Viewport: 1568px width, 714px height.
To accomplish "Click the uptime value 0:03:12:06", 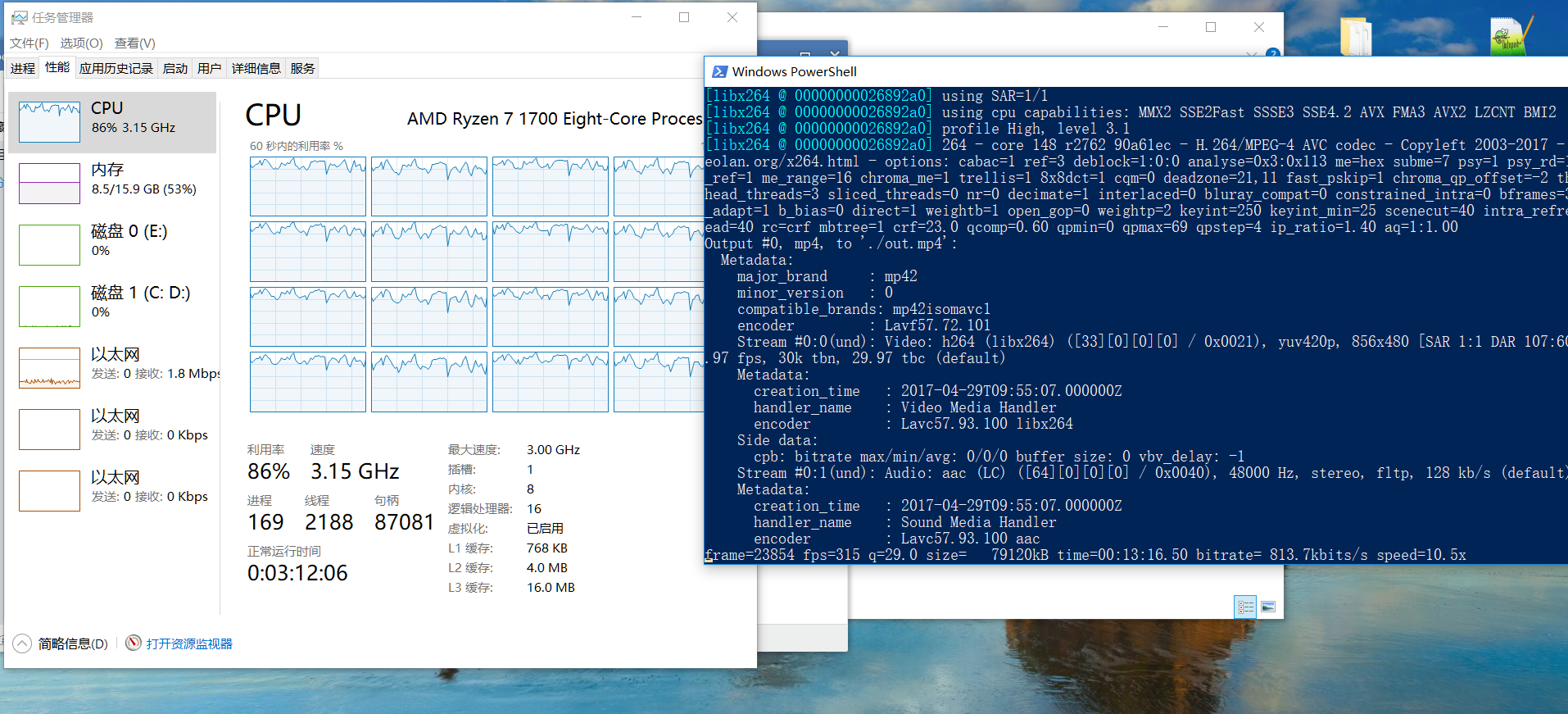I will 297,573.
